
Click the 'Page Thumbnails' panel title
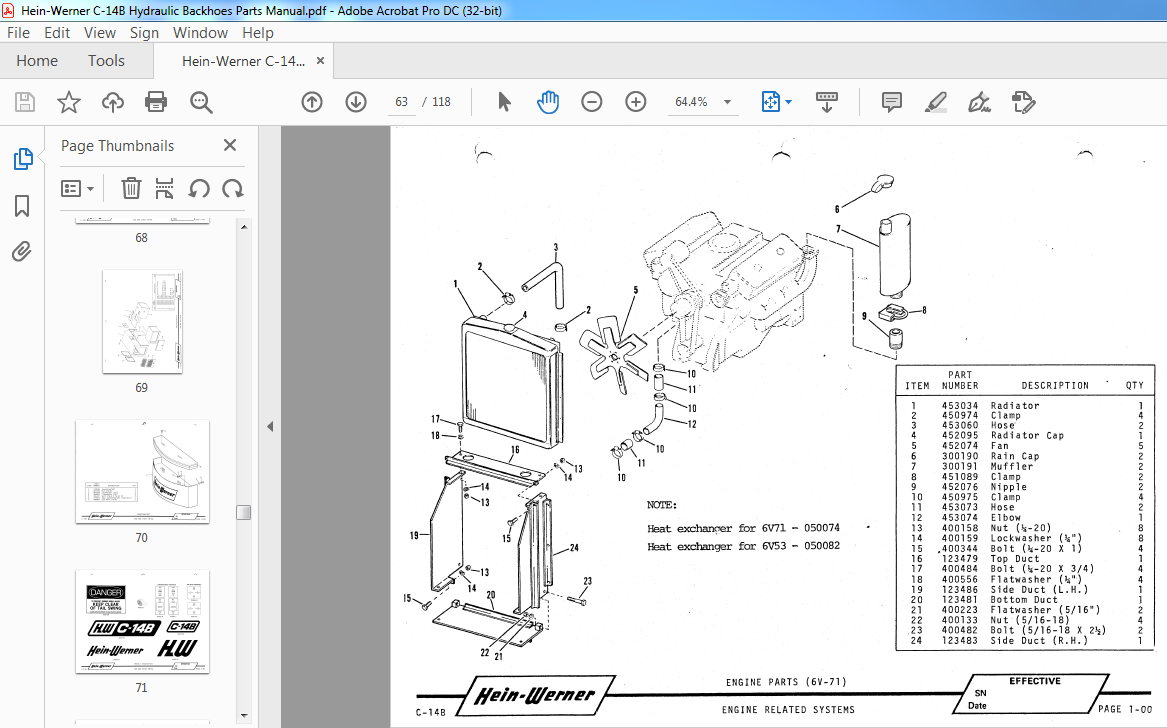pos(118,146)
